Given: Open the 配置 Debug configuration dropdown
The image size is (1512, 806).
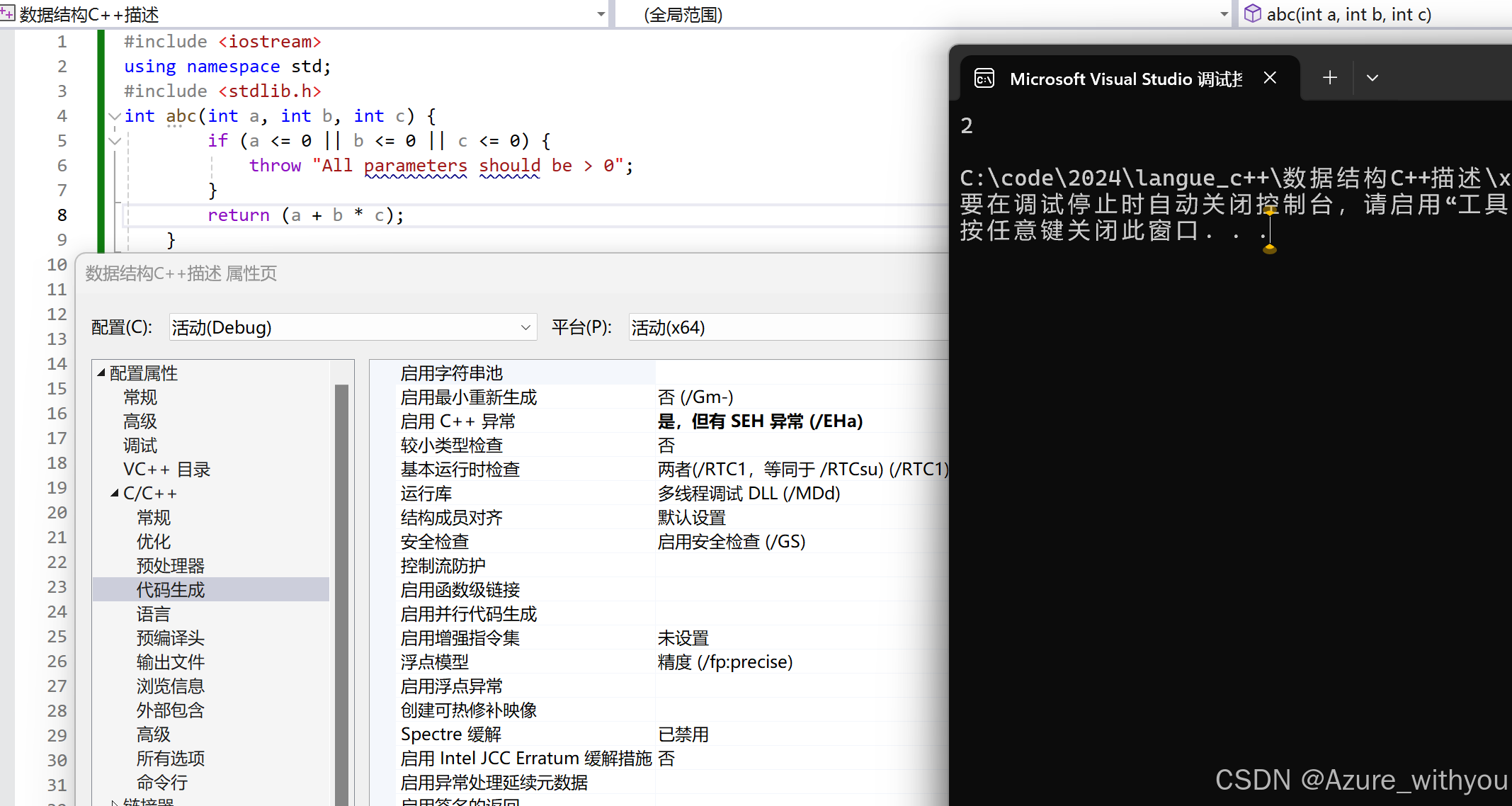Looking at the screenshot, I should coord(525,327).
